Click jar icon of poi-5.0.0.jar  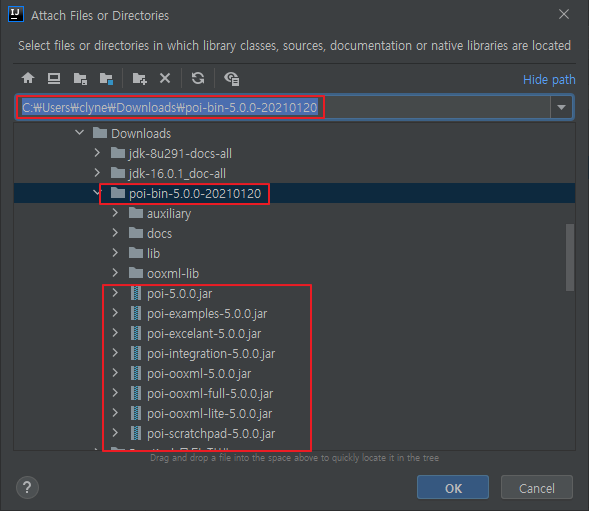coord(136,293)
